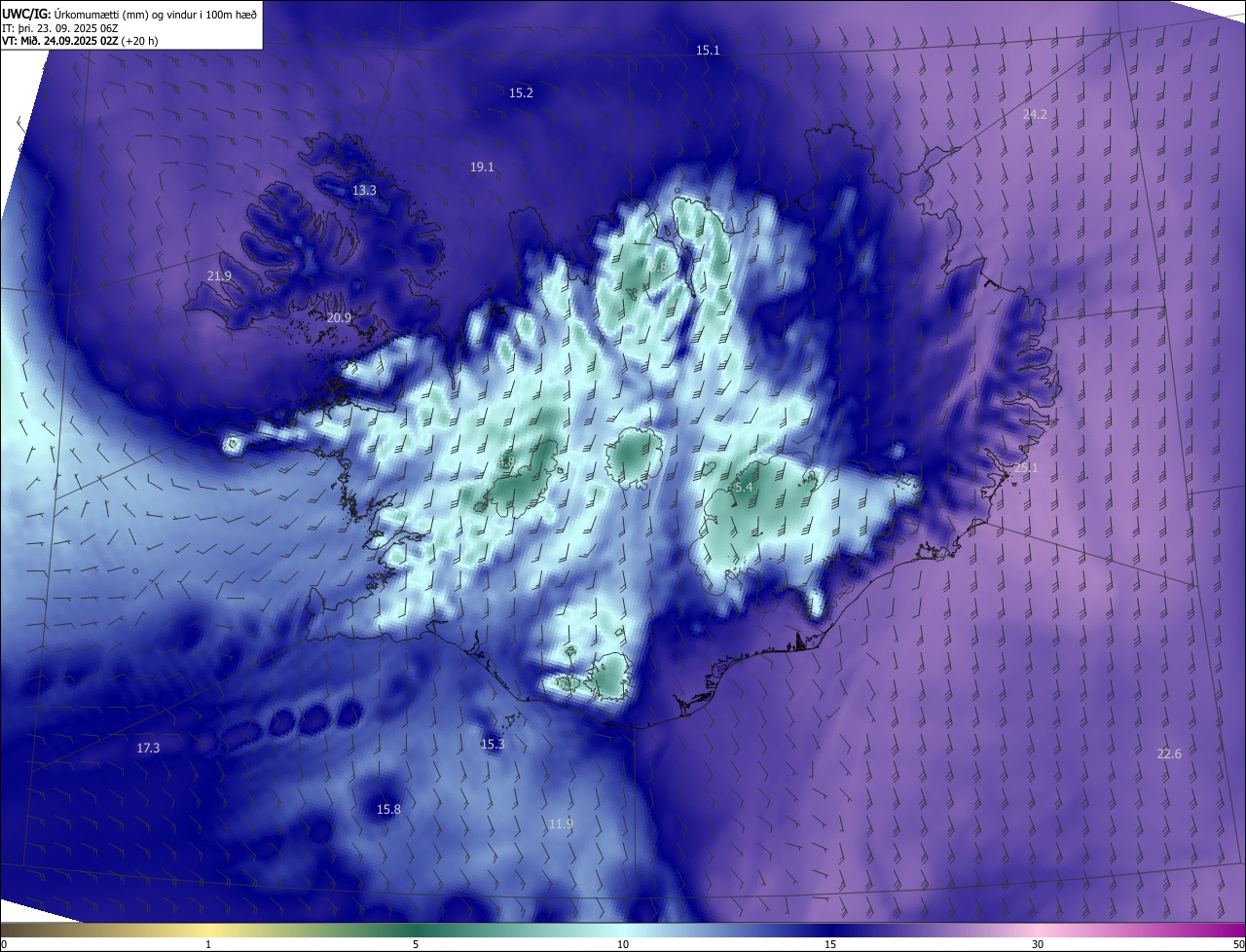Click the 0 tick on the color scale
This screenshot has width=1246, height=952.
tap(4, 944)
